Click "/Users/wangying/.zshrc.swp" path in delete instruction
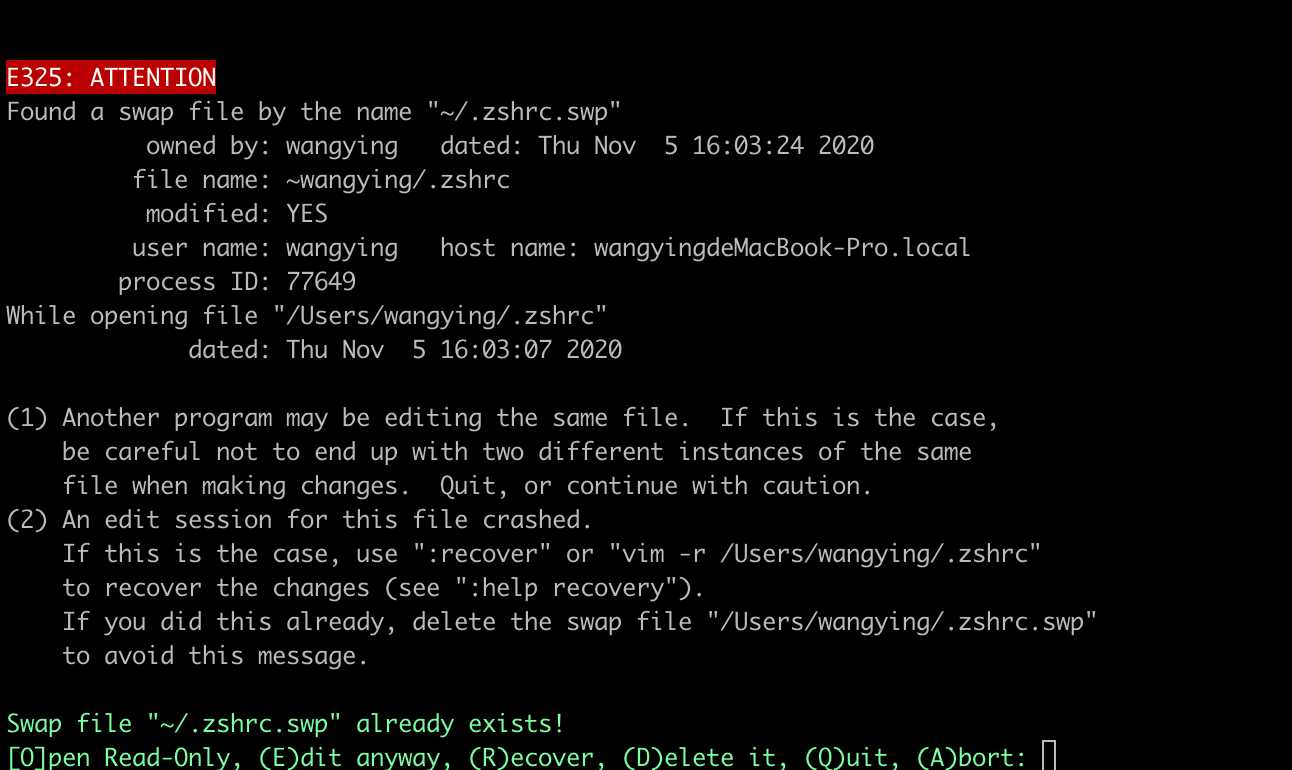 [x=901, y=622]
